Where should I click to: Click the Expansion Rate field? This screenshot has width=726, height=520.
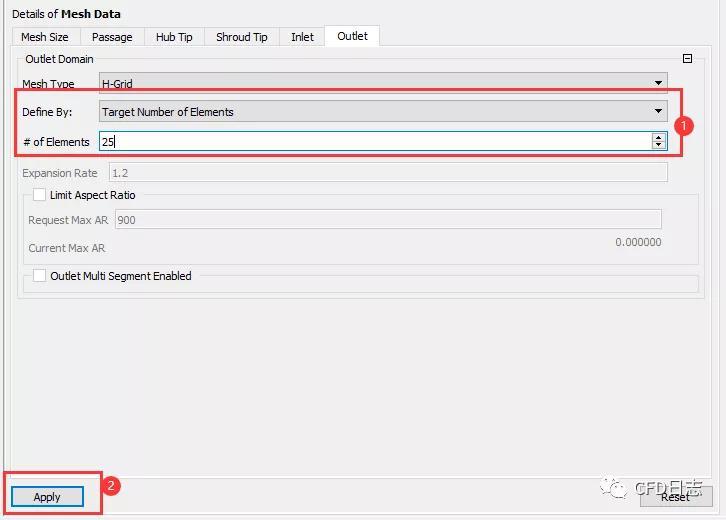pos(388,173)
